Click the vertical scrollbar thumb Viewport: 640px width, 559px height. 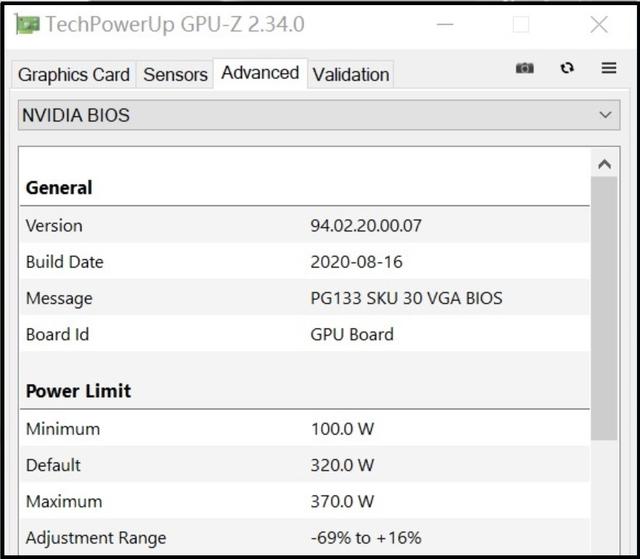pos(604,308)
